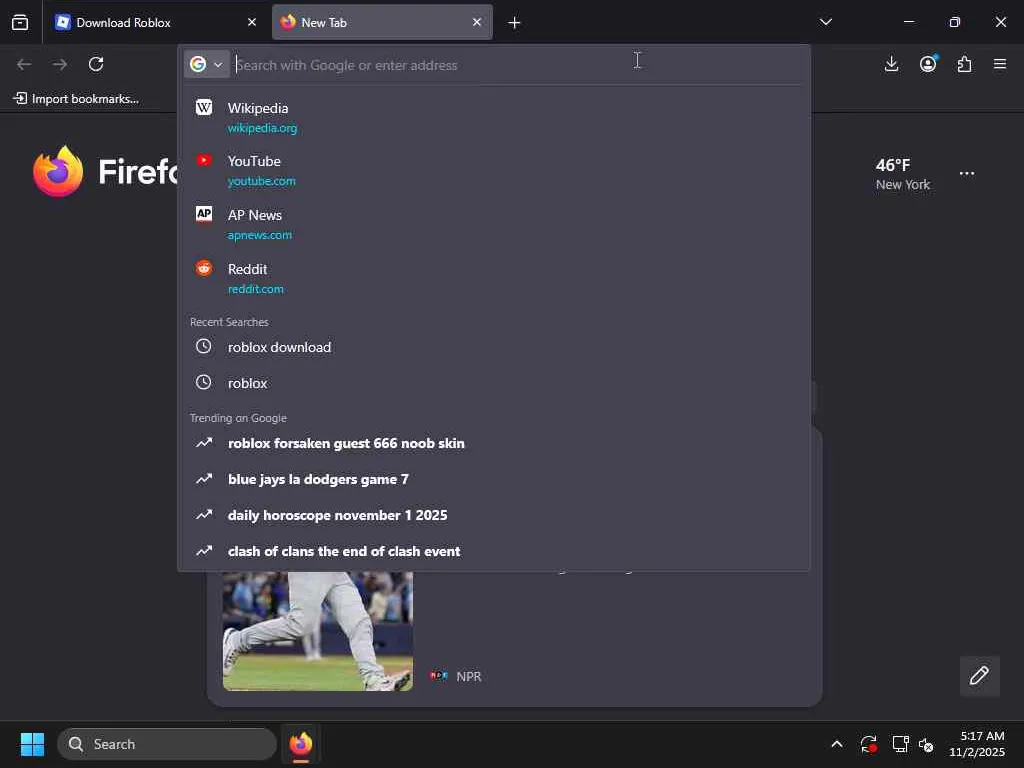
Task: Open the Extensions puzzle icon
Action: [x=964, y=64]
